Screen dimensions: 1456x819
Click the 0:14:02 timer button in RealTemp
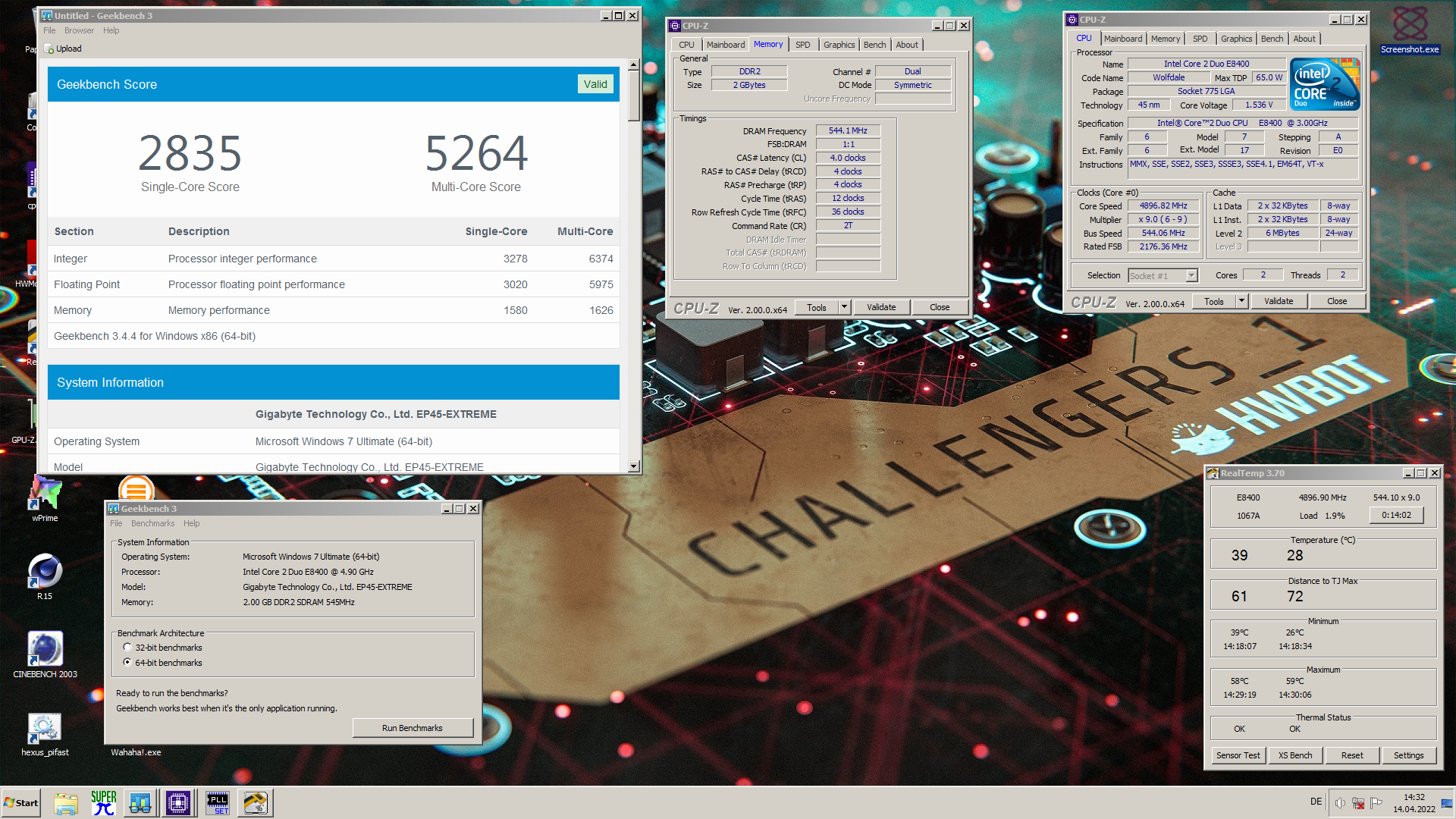pyautogui.click(x=1396, y=515)
